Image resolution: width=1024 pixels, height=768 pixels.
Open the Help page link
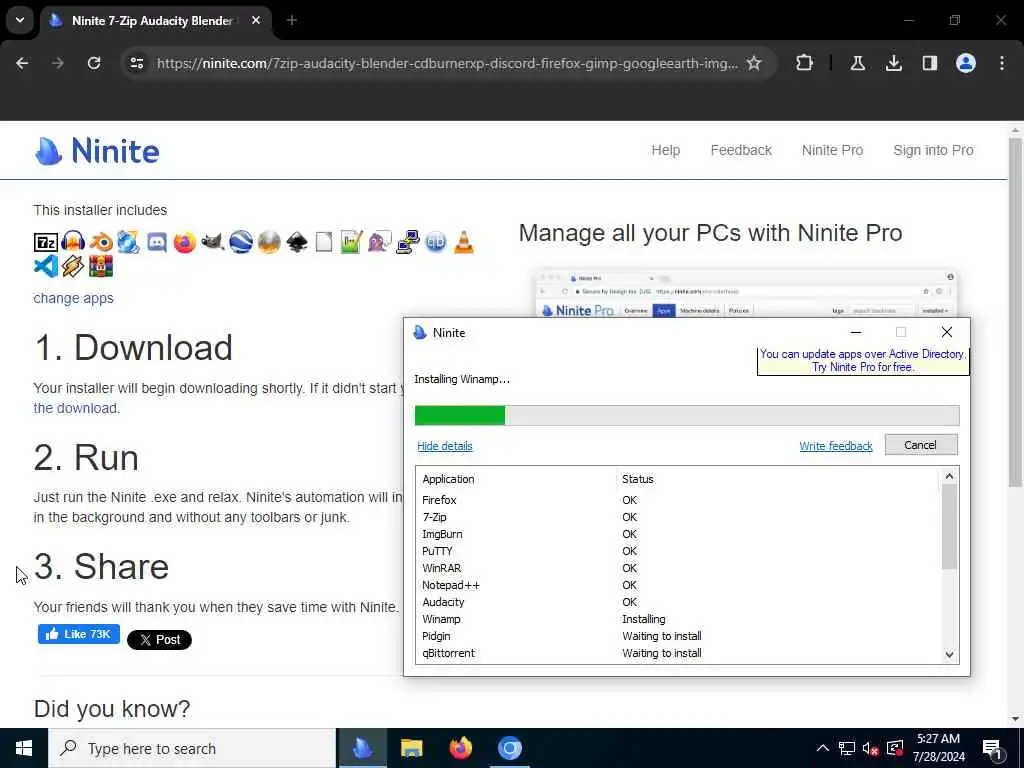click(665, 150)
